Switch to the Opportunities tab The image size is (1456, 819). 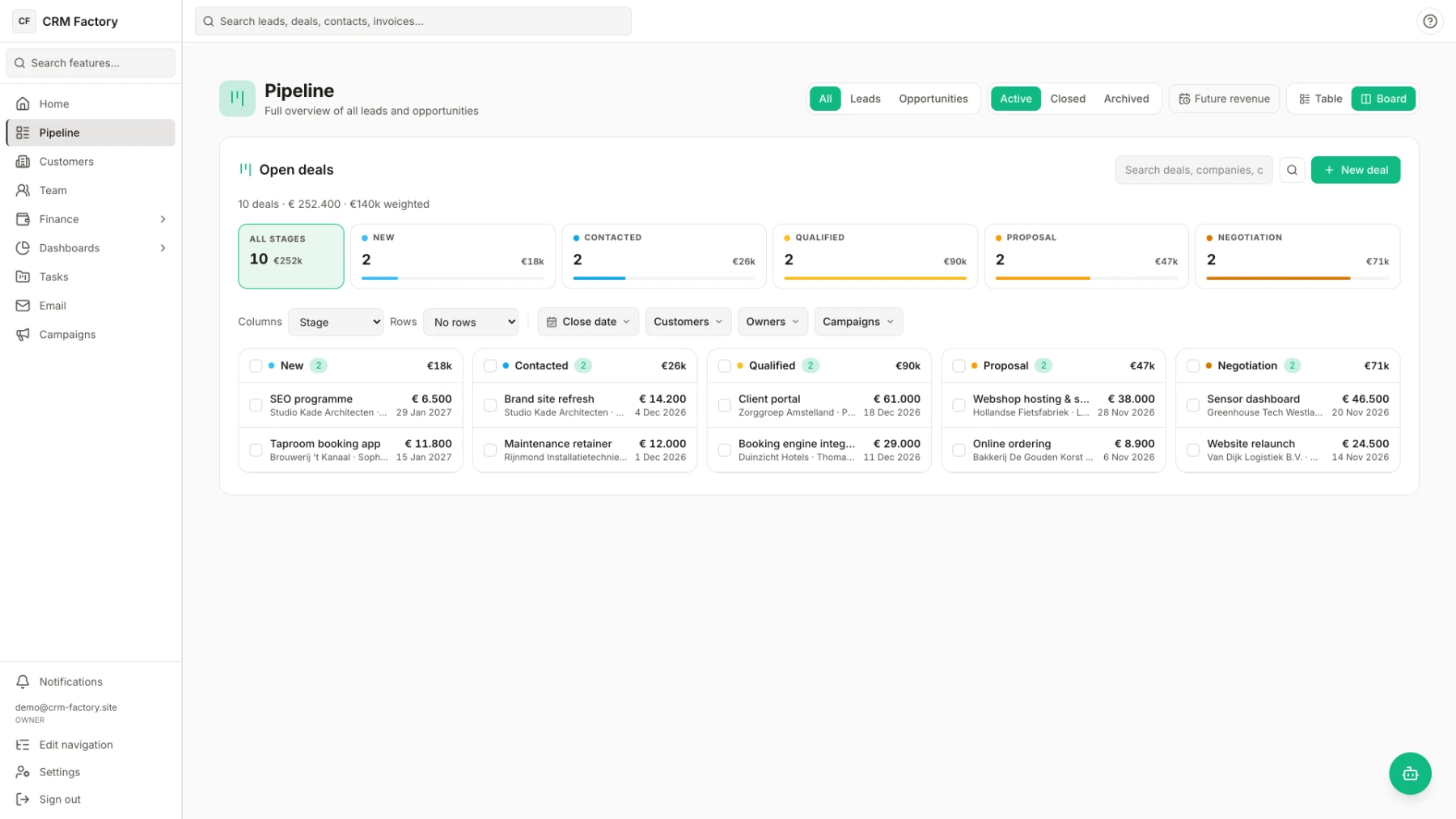[933, 99]
